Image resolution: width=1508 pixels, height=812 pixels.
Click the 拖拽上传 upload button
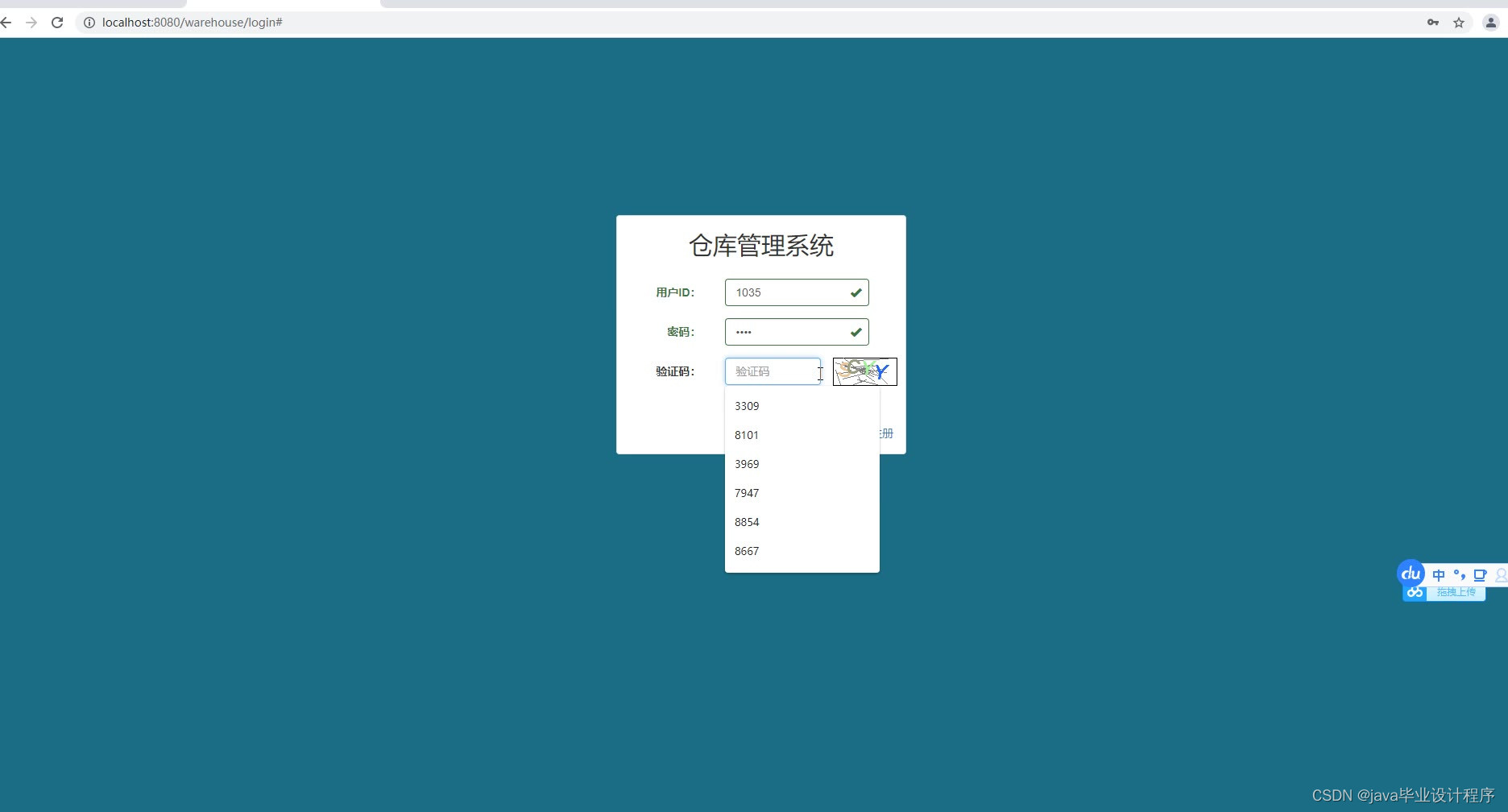pos(1456,592)
